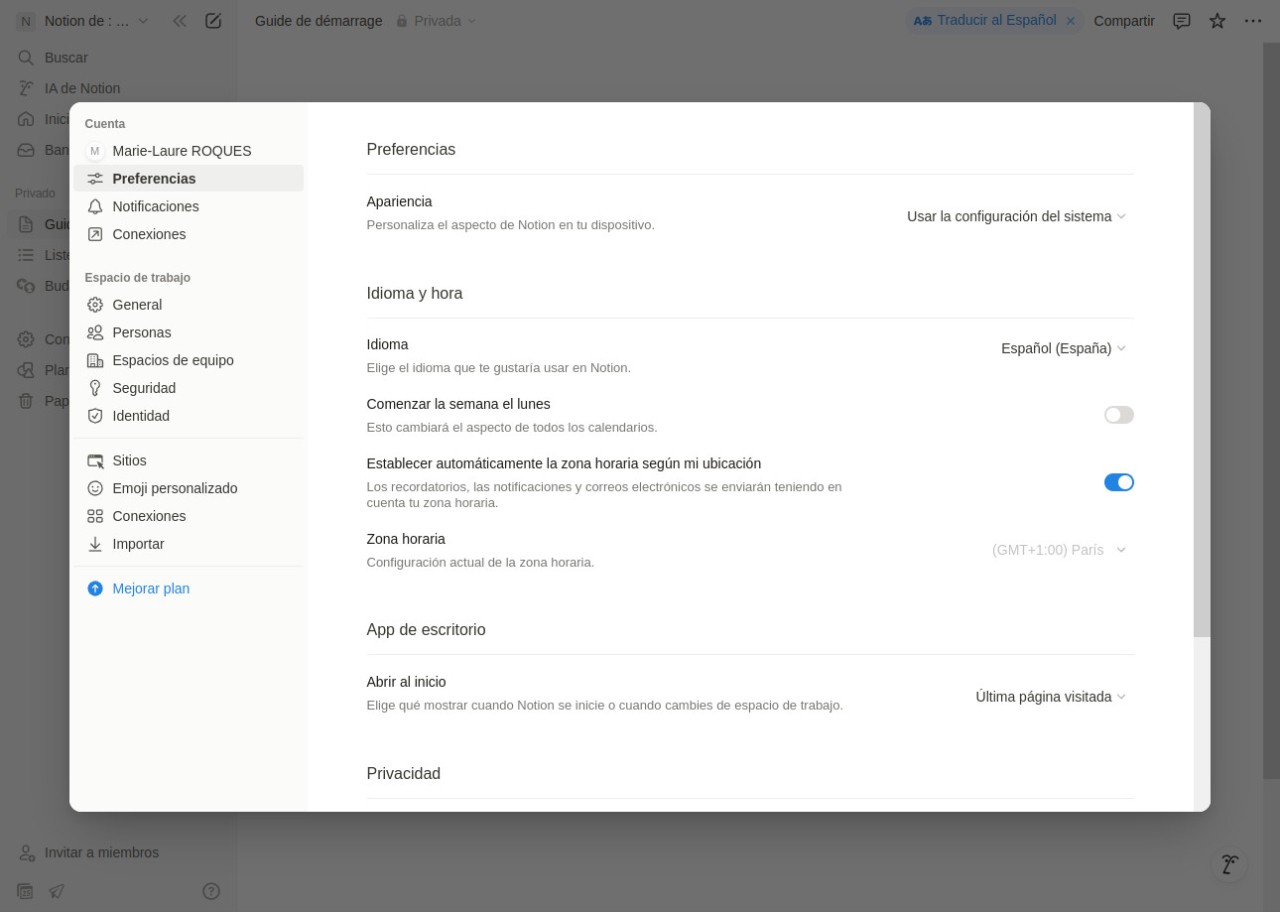The image size is (1280, 912).
Task: Click the Mejorar plan link
Action: (150, 589)
